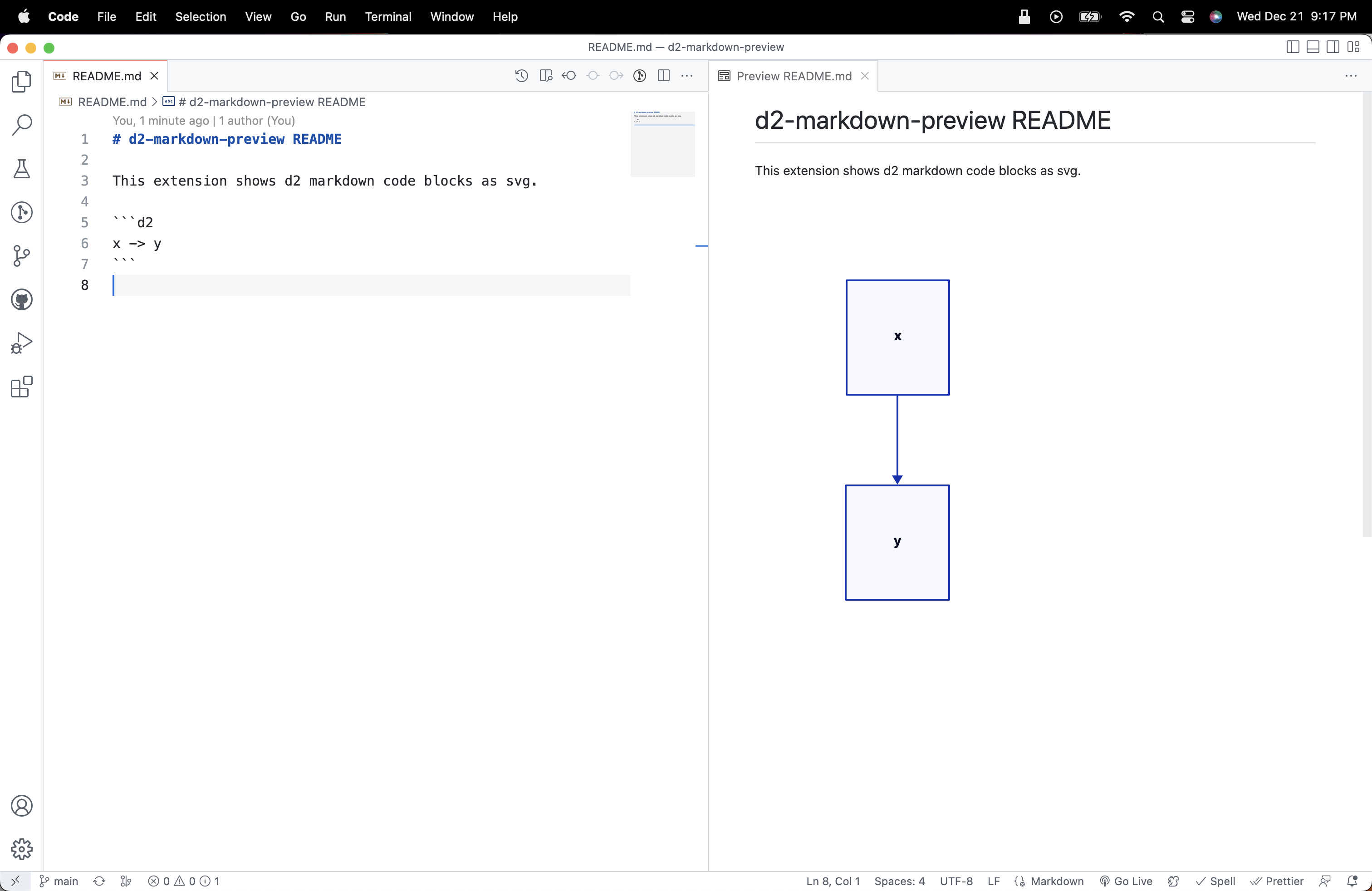Open the Window menu
This screenshot has height=891, width=1372.
452,17
